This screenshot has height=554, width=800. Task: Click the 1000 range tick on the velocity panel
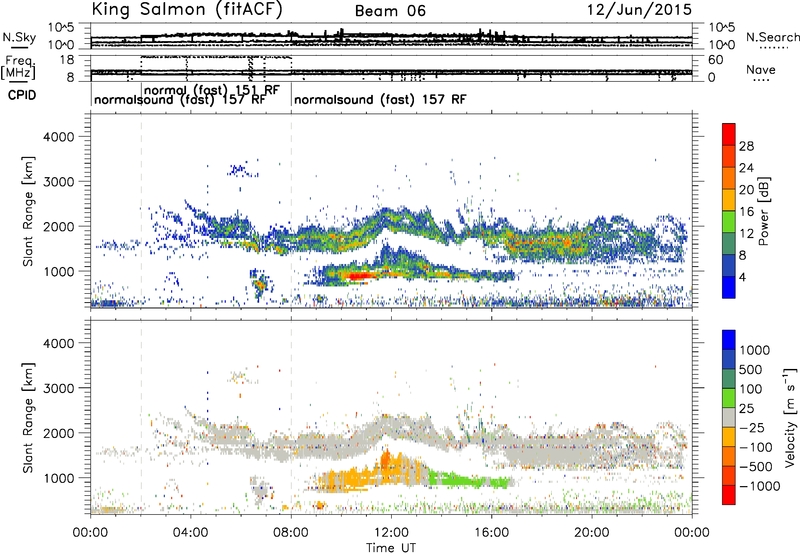pos(58,478)
